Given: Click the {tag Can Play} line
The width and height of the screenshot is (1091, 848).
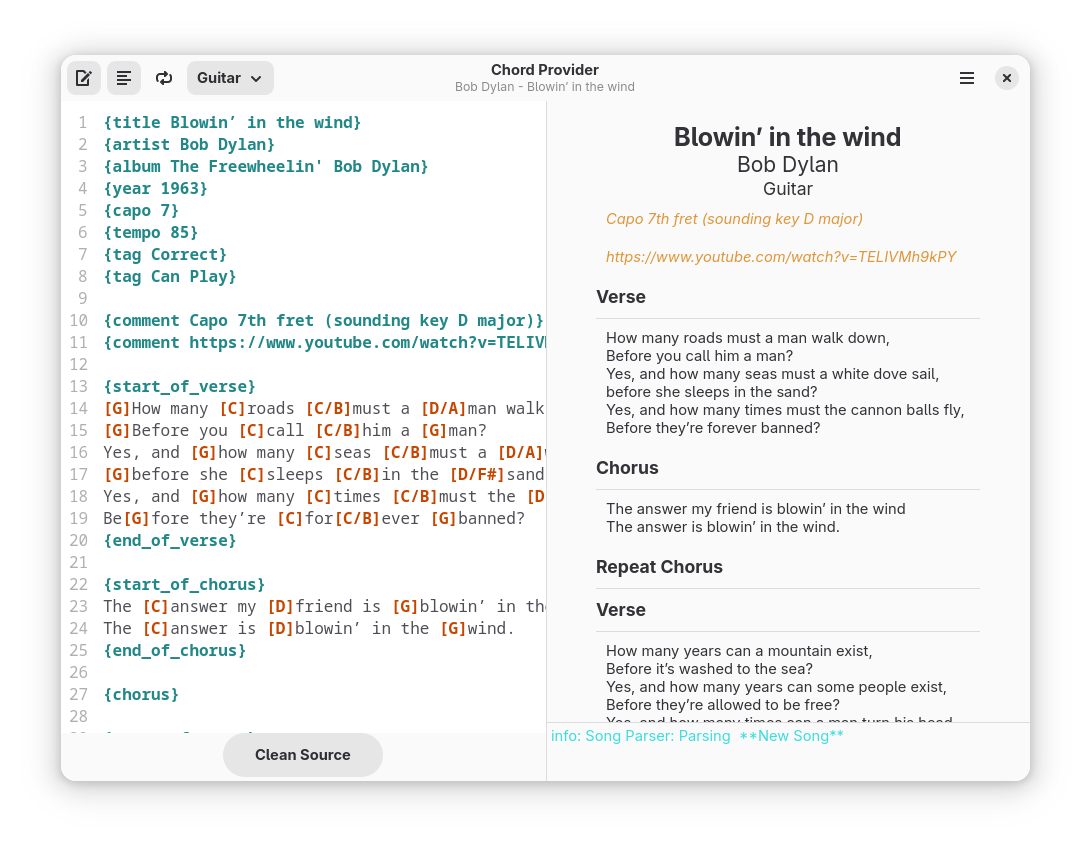Looking at the screenshot, I should click(170, 276).
